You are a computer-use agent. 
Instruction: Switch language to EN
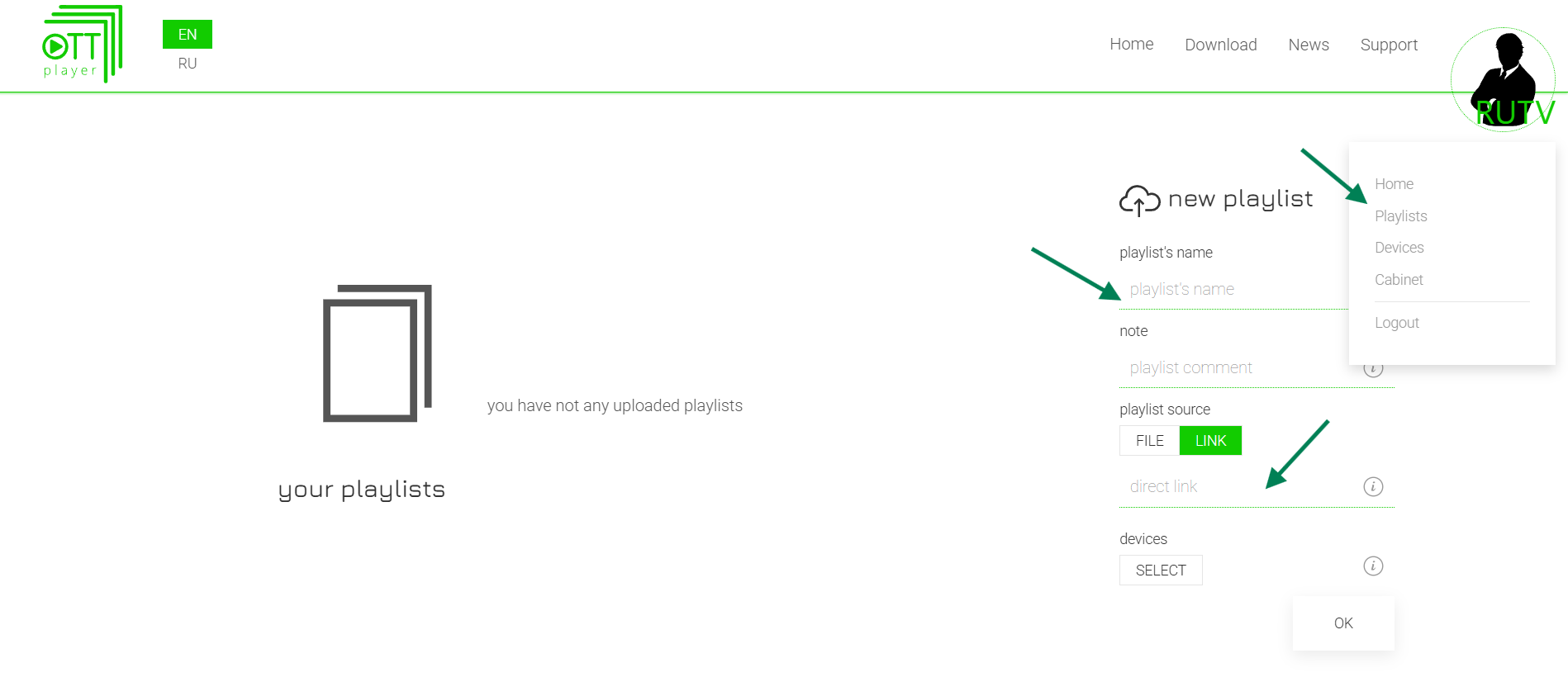pos(188,35)
